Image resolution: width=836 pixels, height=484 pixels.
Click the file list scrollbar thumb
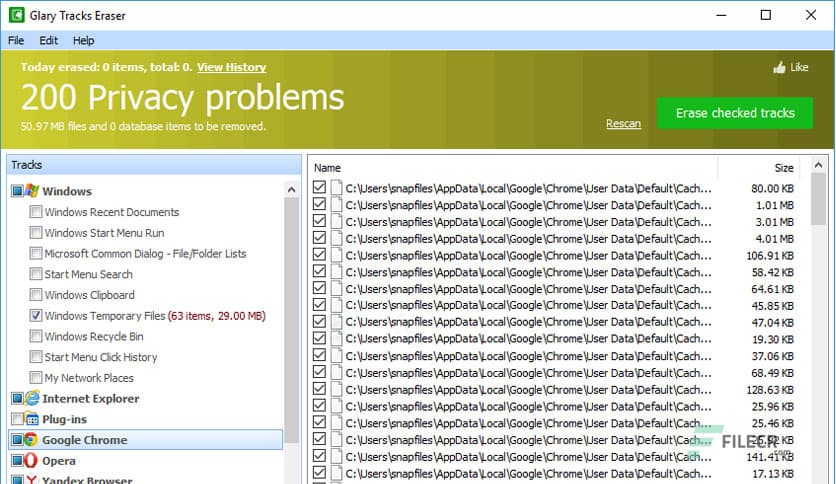tap(818, 199)
